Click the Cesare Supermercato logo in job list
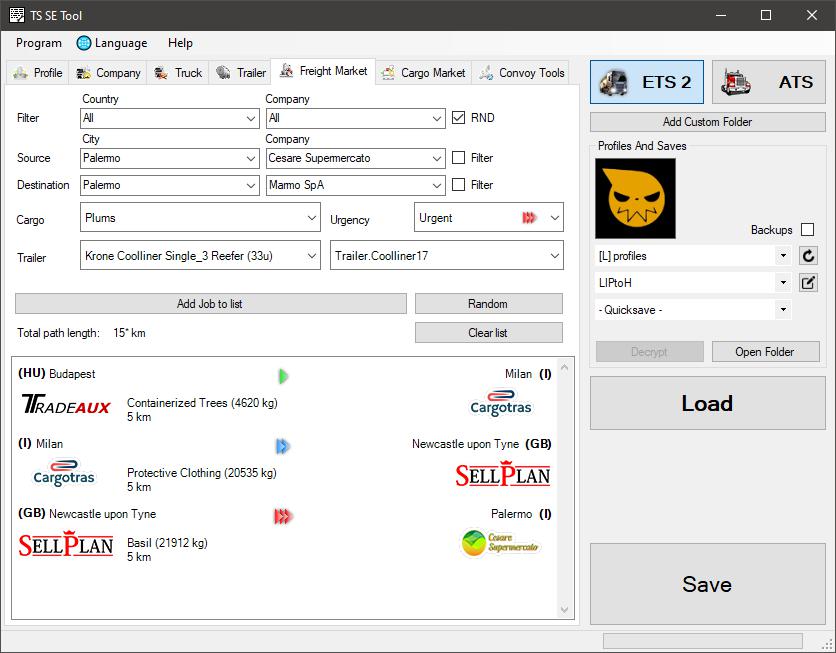 (x=500, y=544)
